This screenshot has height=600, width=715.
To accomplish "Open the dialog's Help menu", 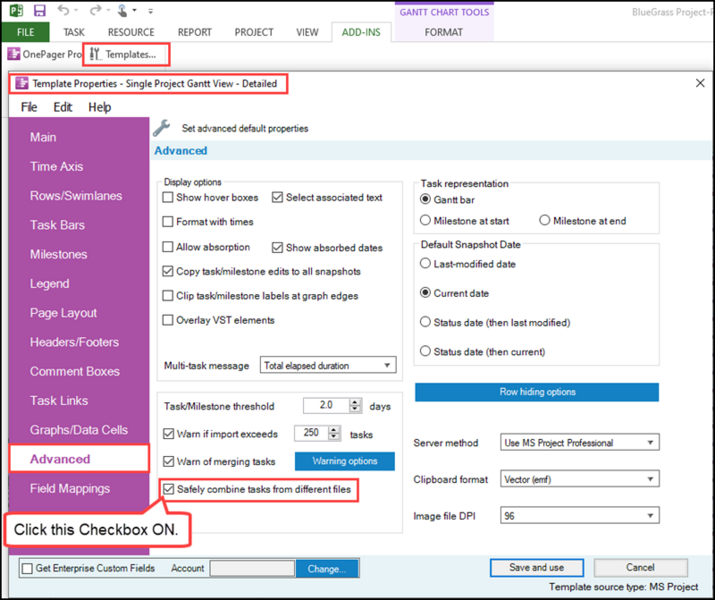I will click(x=99, y=107).
